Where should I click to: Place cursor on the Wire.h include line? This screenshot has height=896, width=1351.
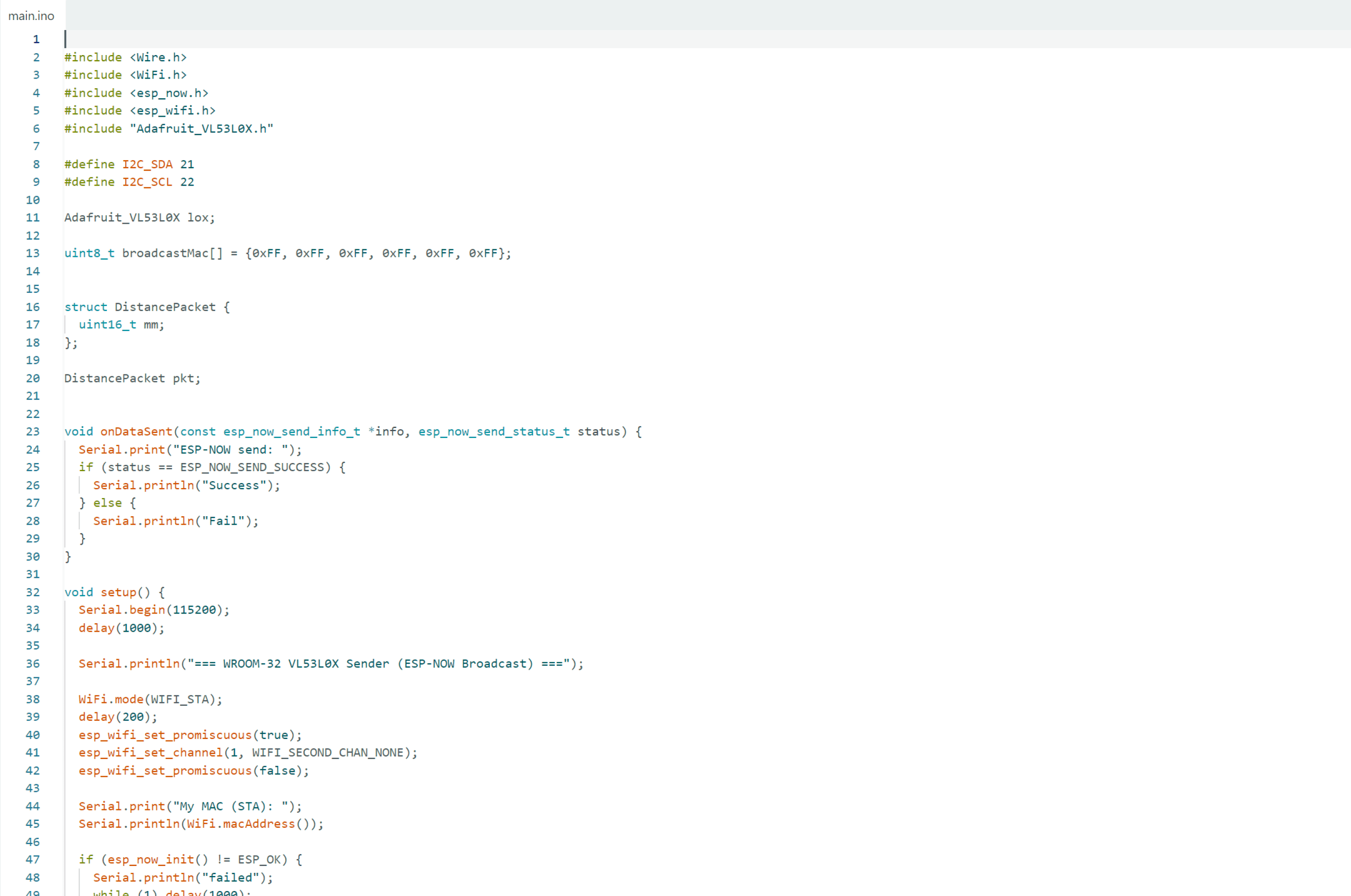click(126, 57)
